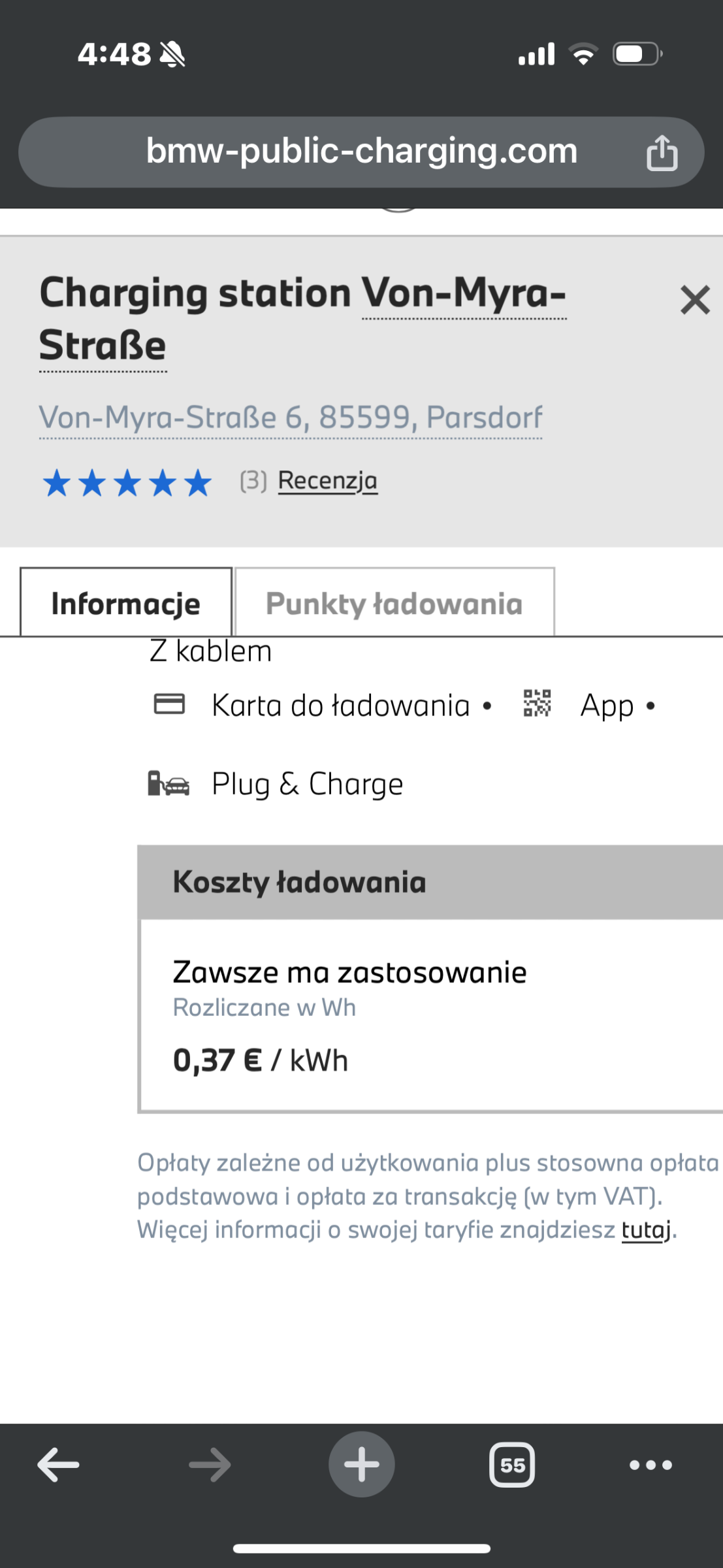
Task: Open the tutaj tariff information link
Action: 647,1230
